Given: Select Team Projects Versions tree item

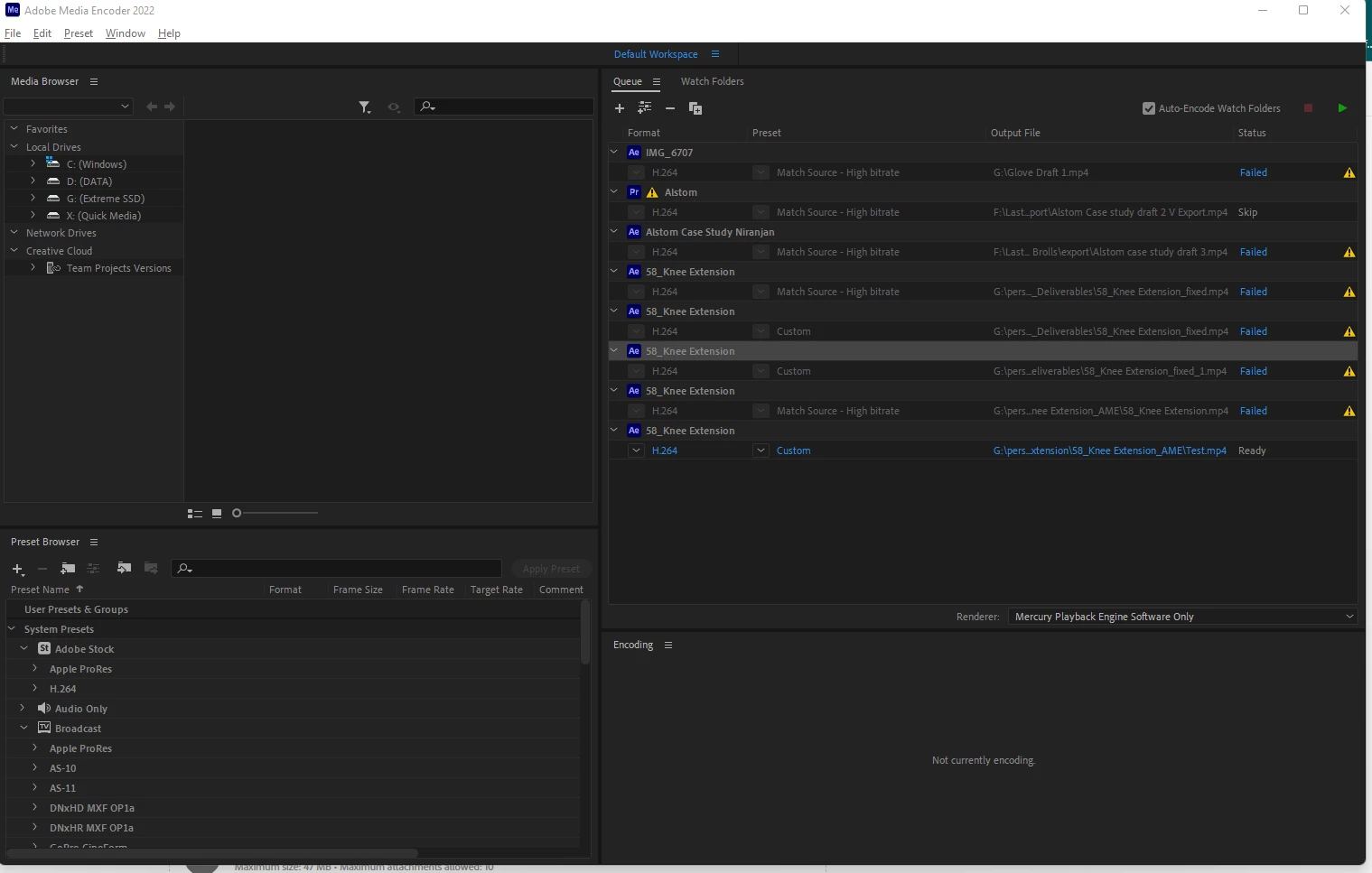Looking at the screenshot, I should click(118, 268).
